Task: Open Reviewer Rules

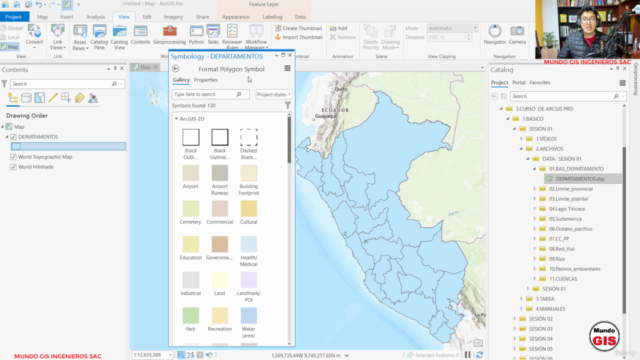Action: pyautogui.click(x=232, y=37)
